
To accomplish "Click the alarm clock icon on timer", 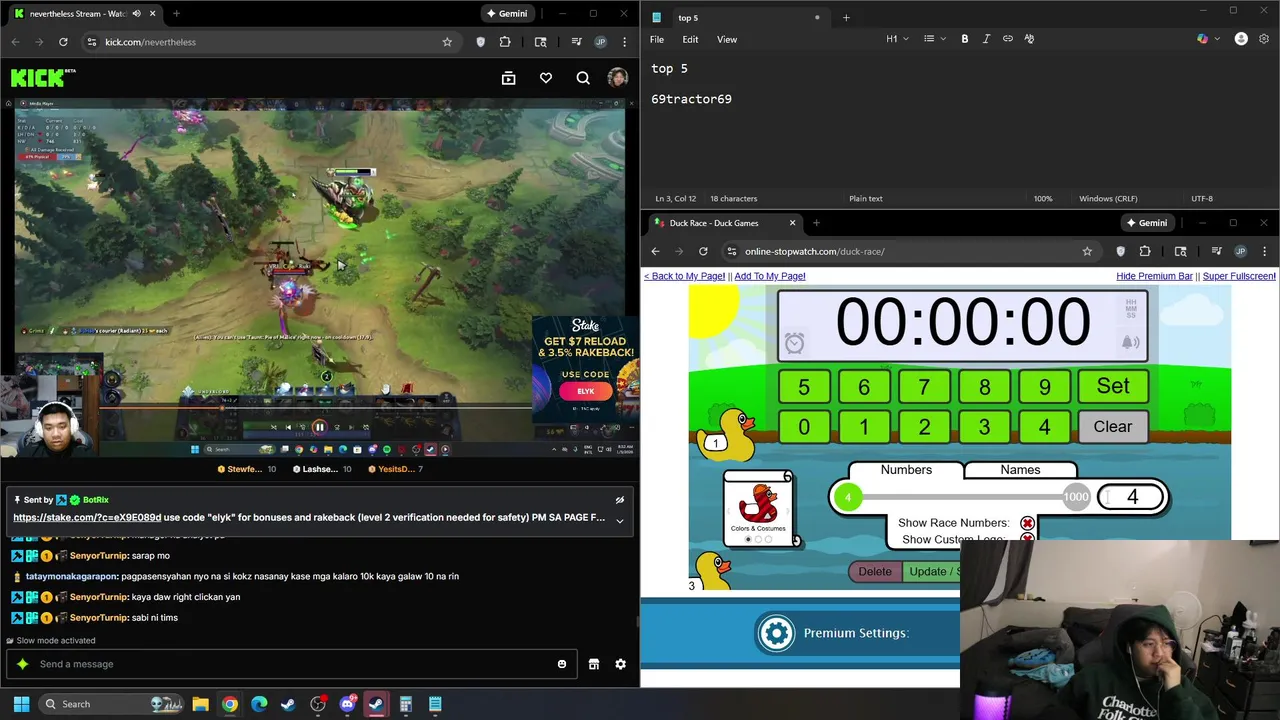I will click(794, 343).
